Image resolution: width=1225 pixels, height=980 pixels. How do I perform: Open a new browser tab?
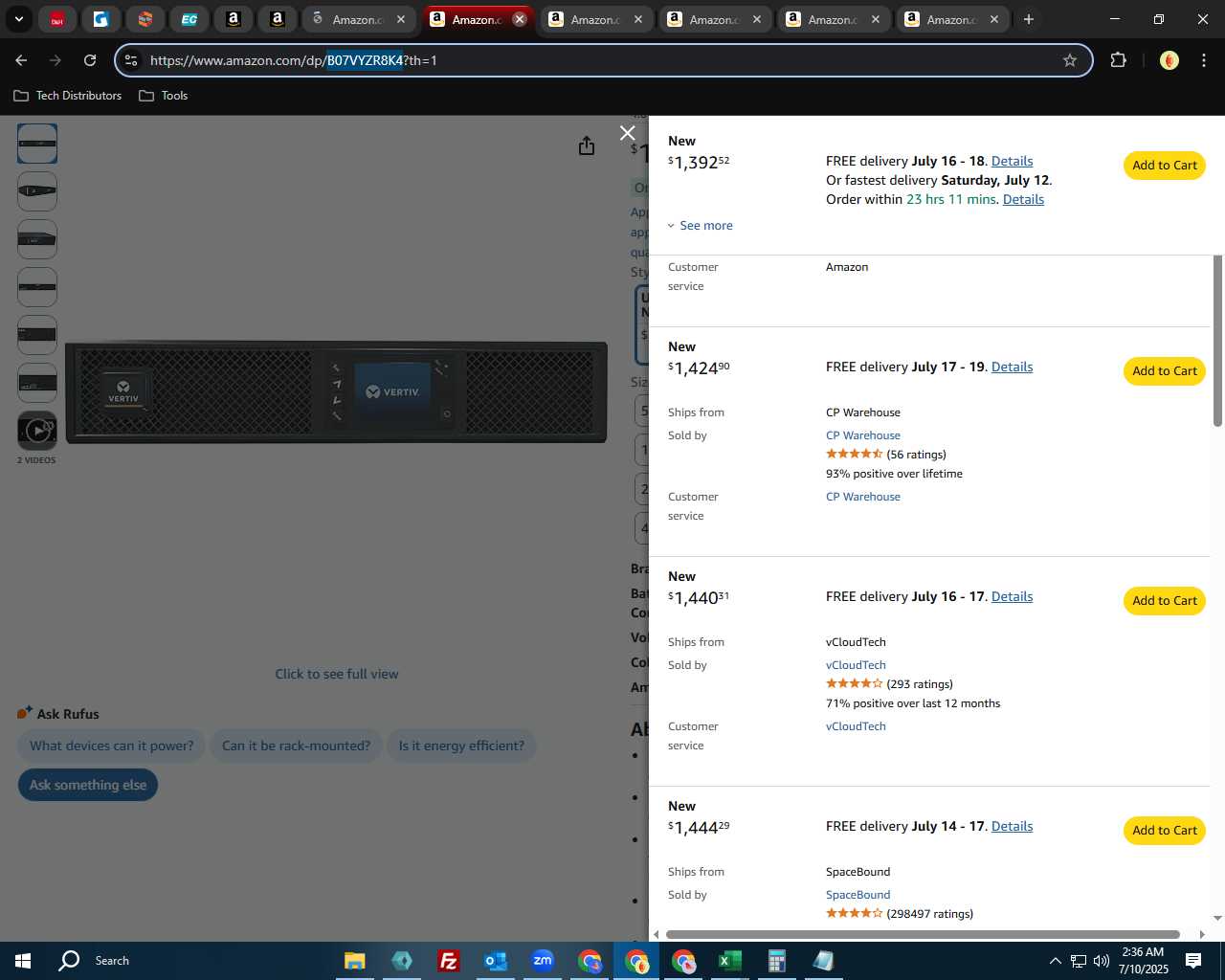pos(1029,19)
